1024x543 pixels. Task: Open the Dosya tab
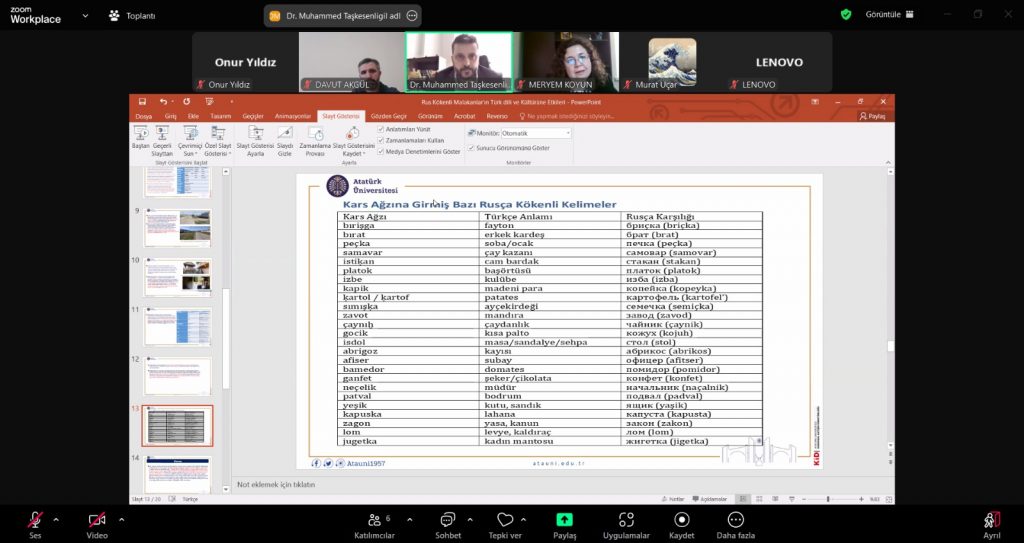pyautogui.click(x=143, y=116)
